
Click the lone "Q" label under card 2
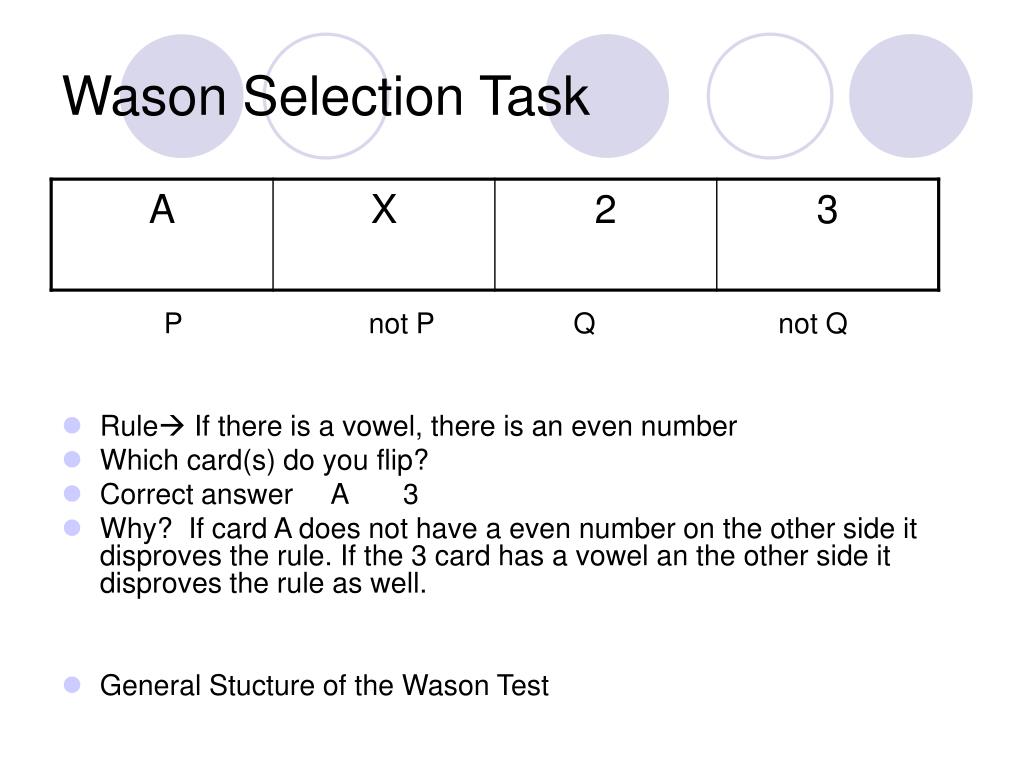(x=584, y=324)
